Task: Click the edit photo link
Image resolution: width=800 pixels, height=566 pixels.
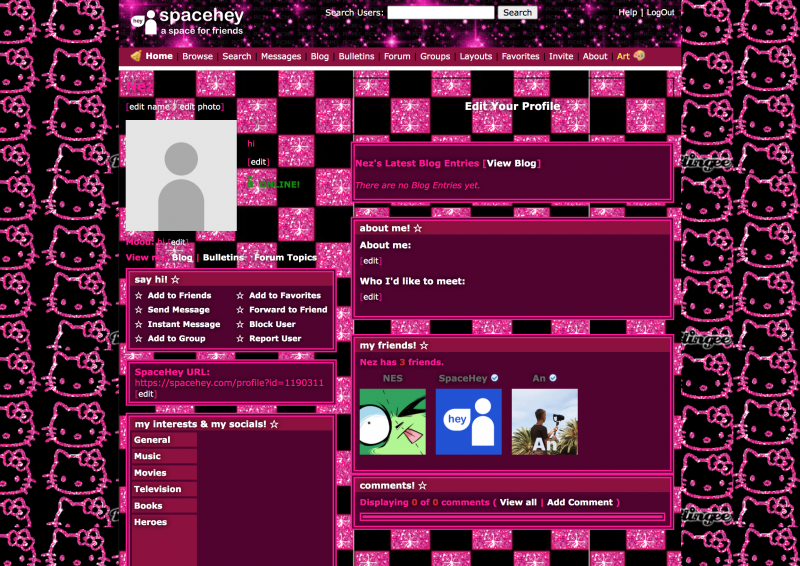Action: tap(200, 107)
